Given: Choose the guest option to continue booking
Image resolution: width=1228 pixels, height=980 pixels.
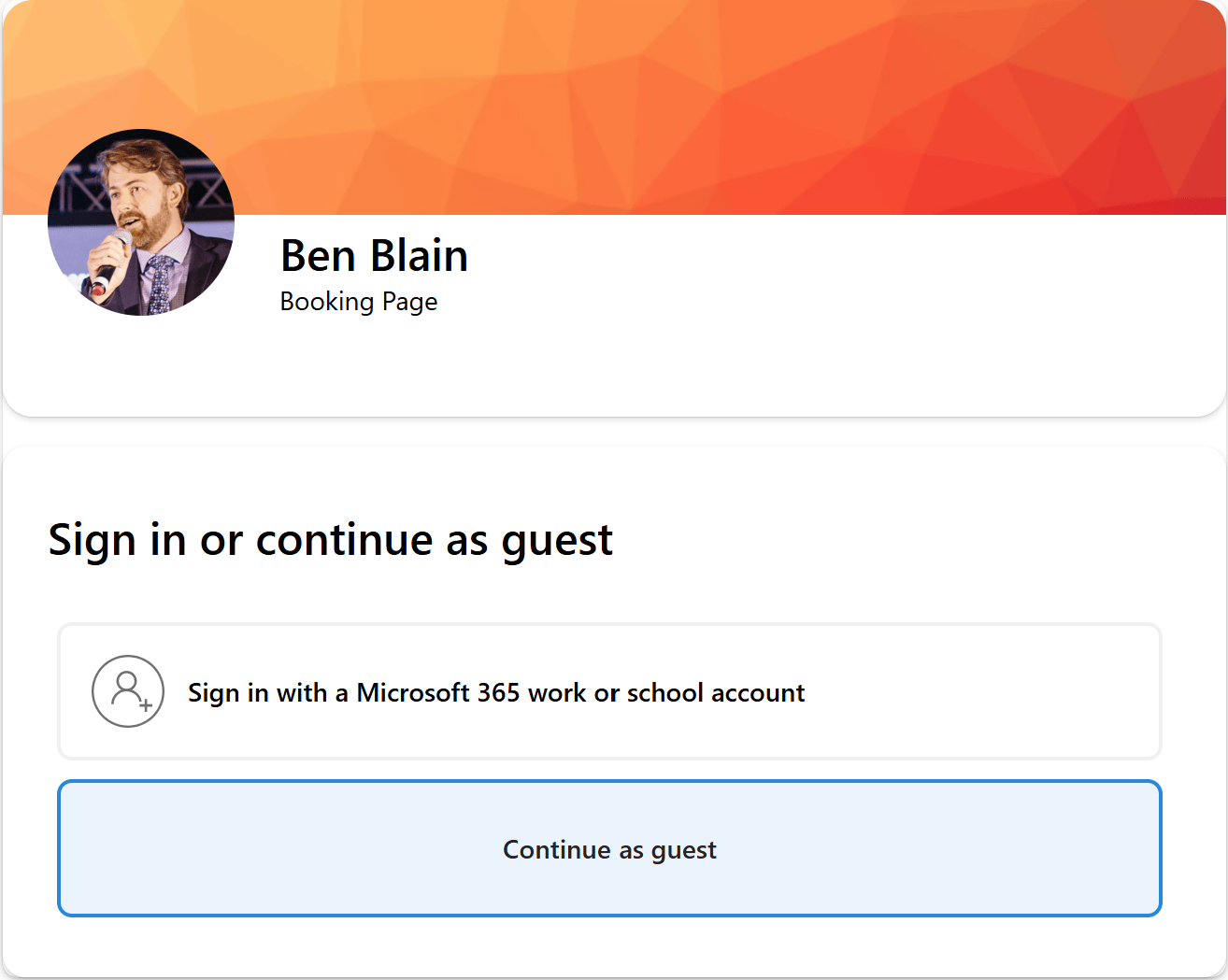Looking at the screenshot, I should (x=608, y=848).
